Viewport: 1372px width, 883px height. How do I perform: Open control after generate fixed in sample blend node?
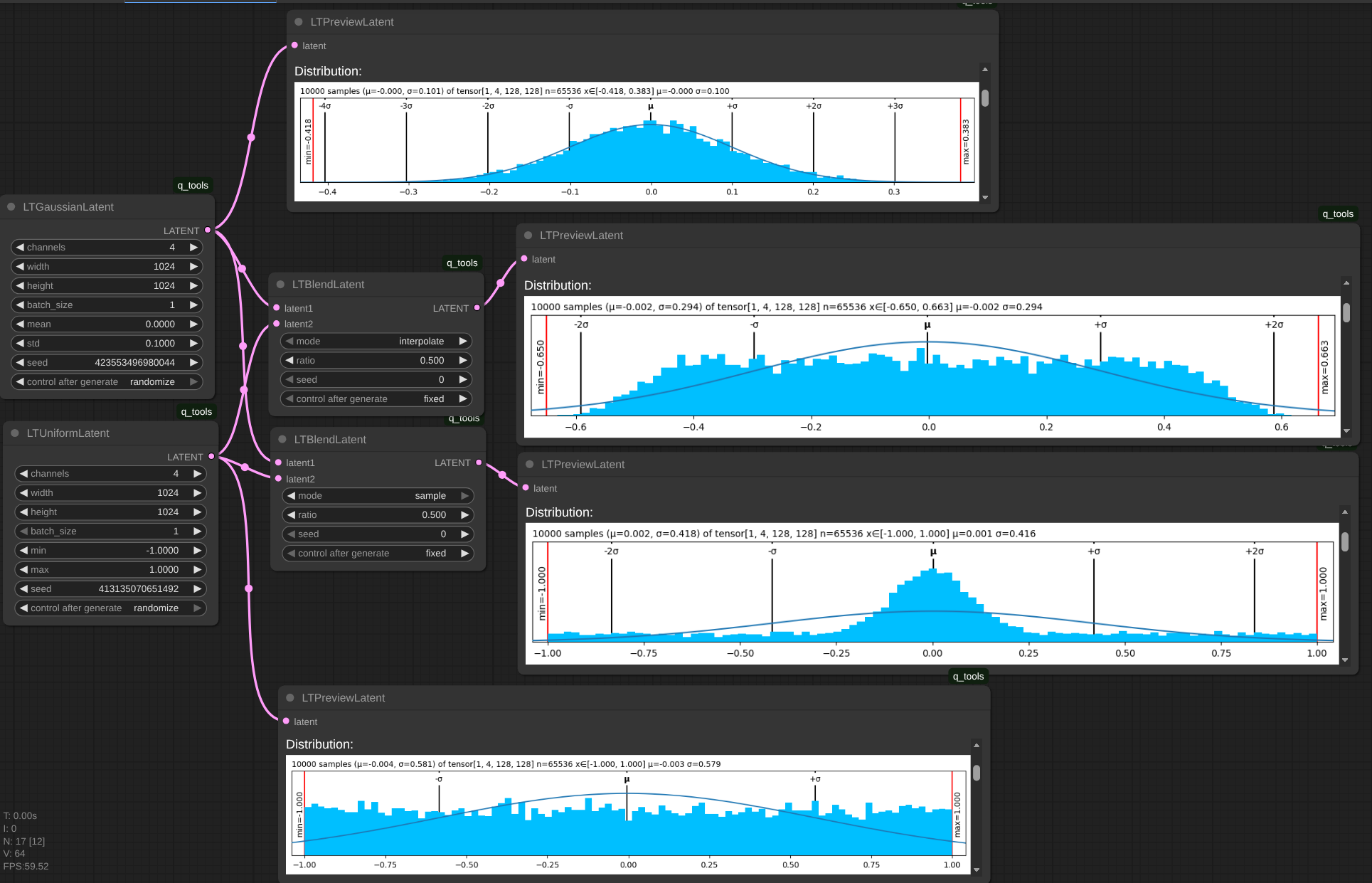click(378, 554)
